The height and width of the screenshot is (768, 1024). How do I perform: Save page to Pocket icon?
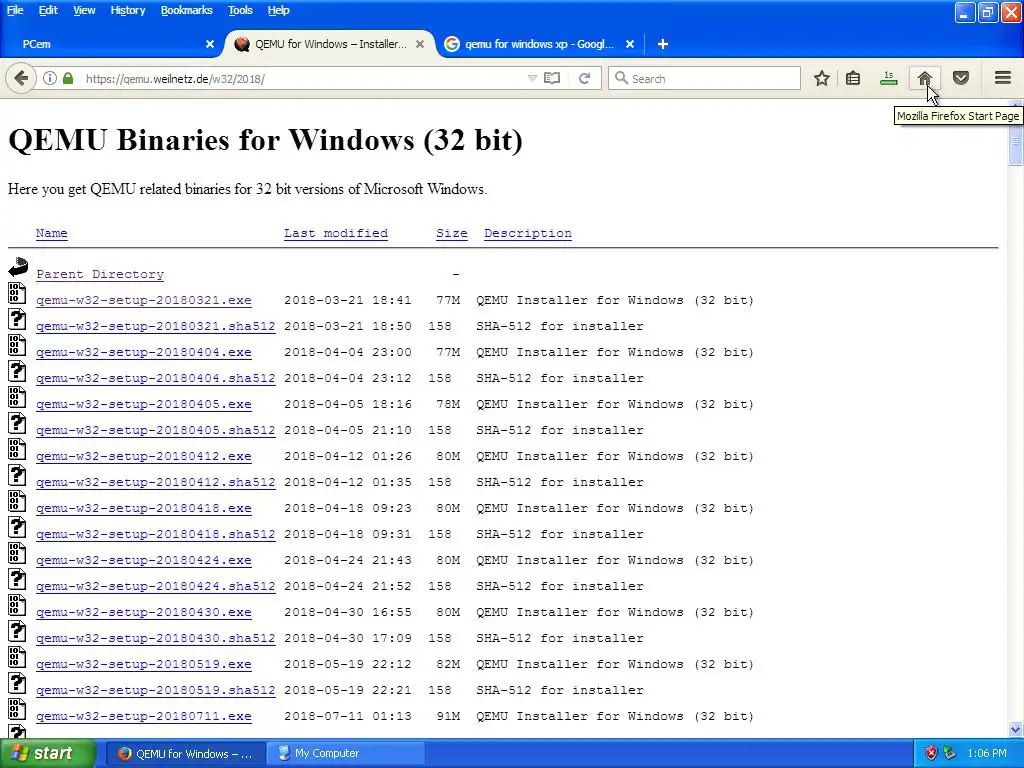tap(961, 78)
